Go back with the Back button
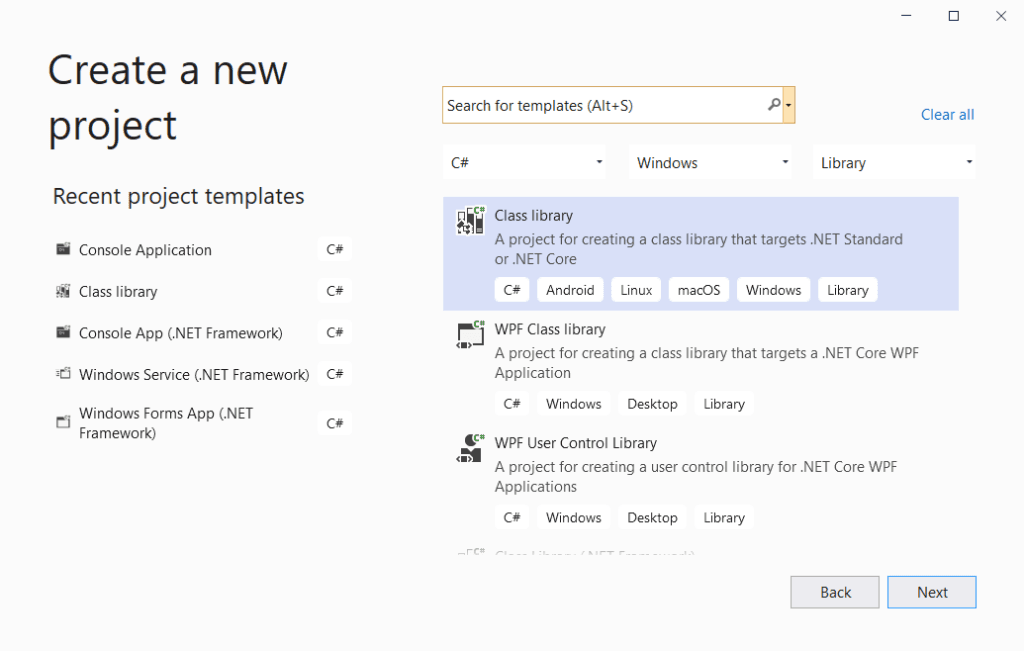The image size is (1024, 651). click(x=835, y=592)
